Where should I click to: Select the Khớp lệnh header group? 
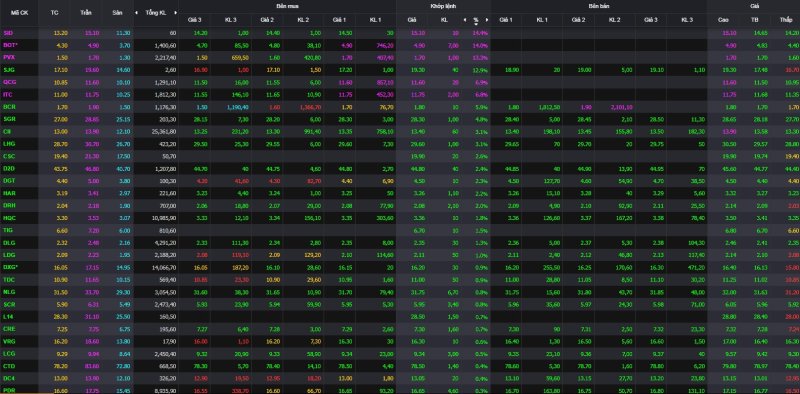443,6
